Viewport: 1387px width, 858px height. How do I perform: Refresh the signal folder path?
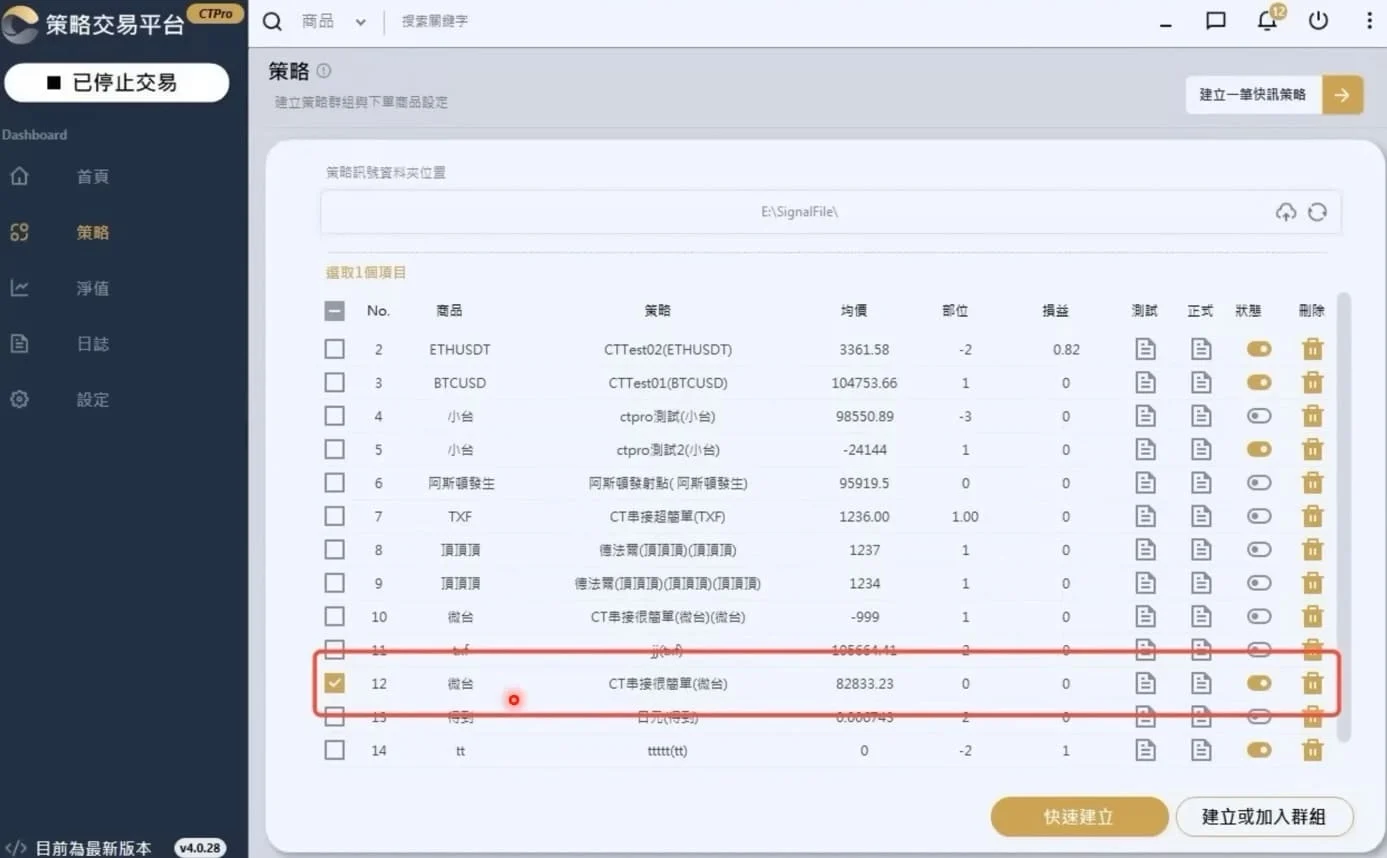[x=1317, y=212]
